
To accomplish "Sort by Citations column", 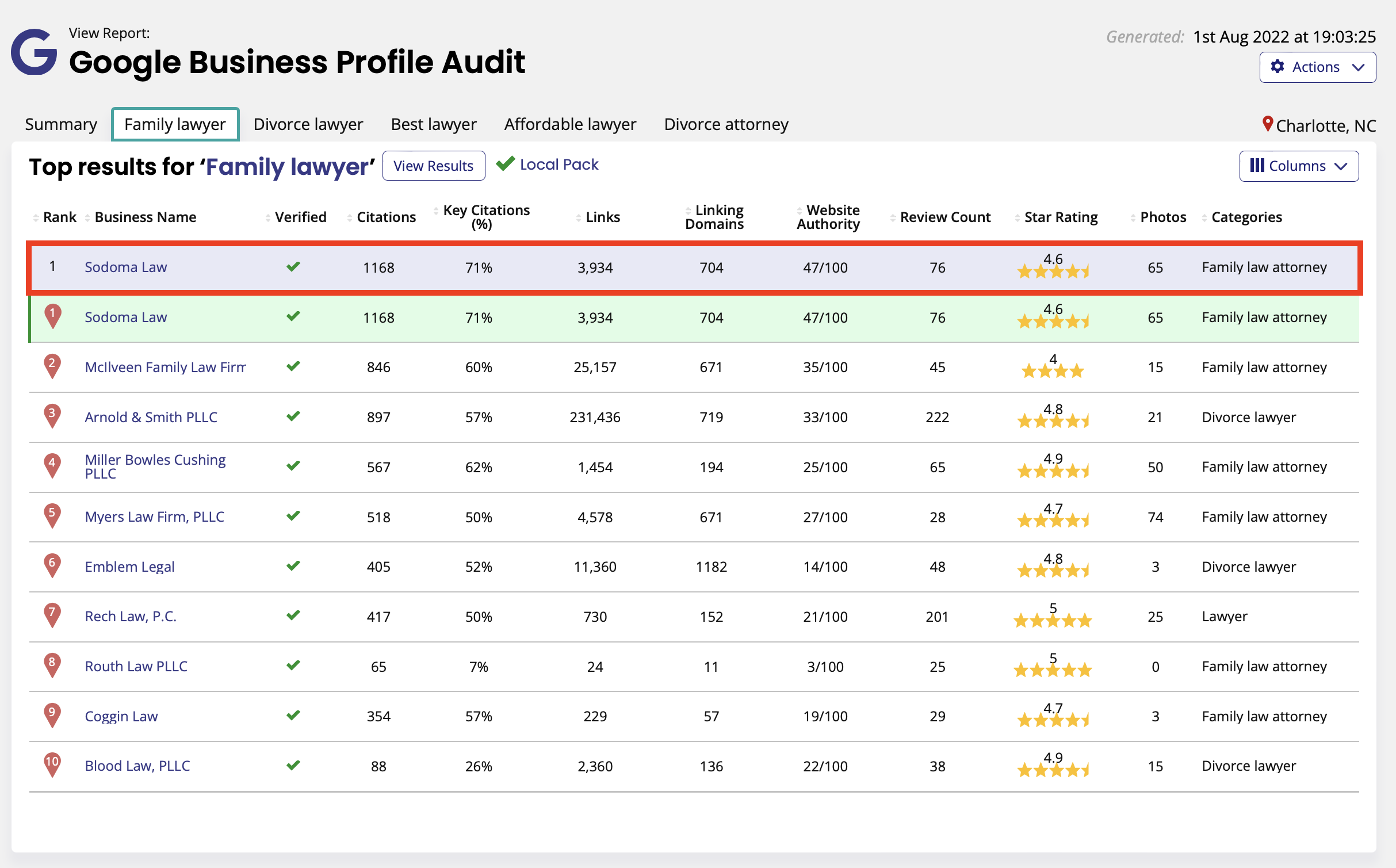I will 381,217.
